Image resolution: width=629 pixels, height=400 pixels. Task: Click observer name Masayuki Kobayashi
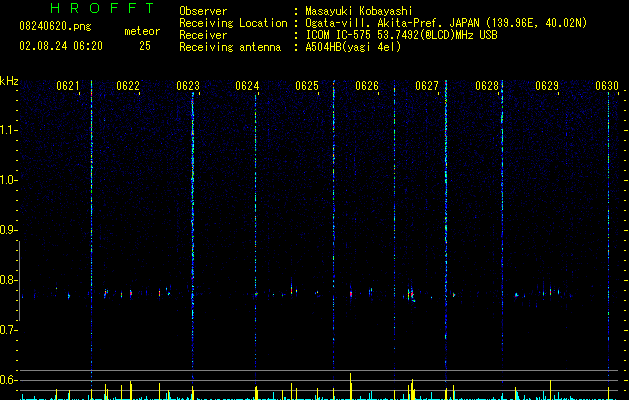click(x=359, y=11)
